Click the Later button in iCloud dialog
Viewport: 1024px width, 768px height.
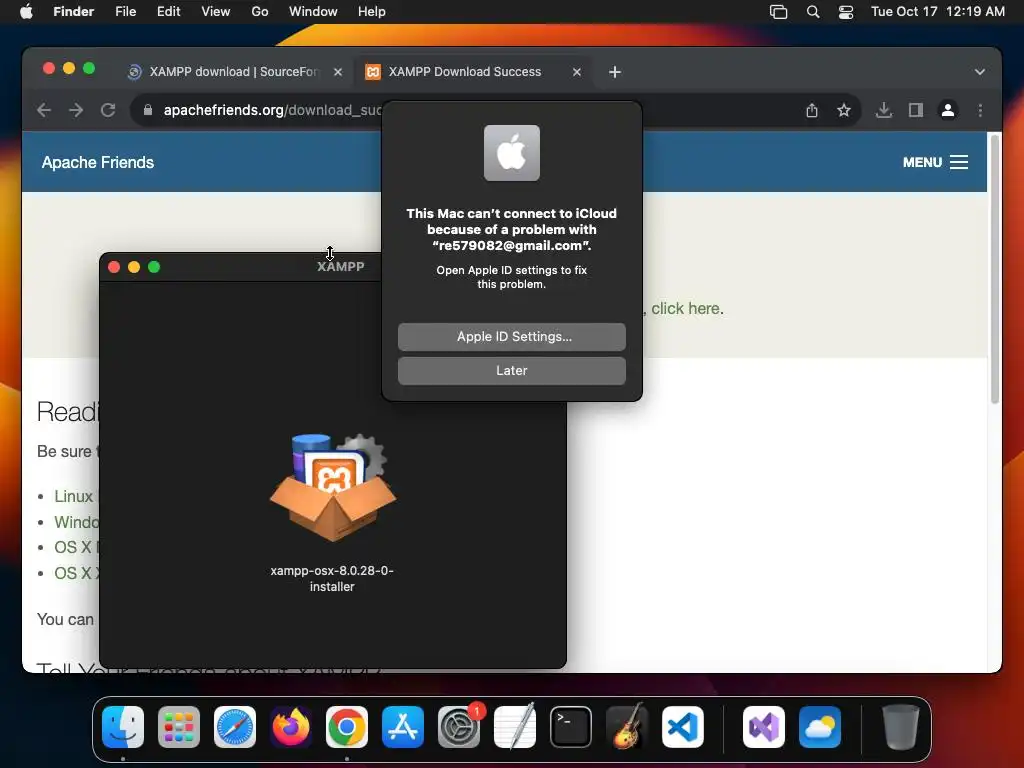pyautogui.click(x=511, y=370)
